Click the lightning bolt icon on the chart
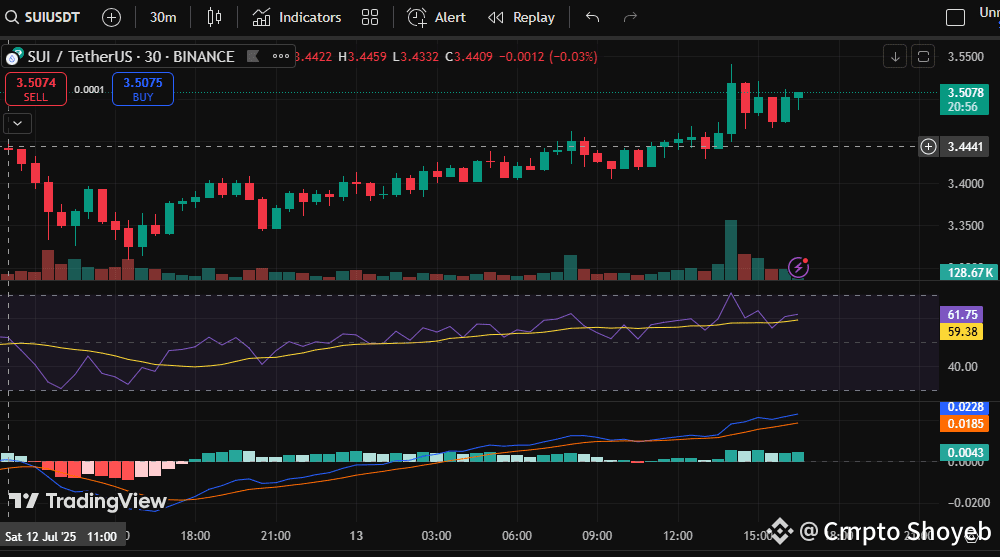The width and height of the screenshot is (1000, 557). pos(799,266)
